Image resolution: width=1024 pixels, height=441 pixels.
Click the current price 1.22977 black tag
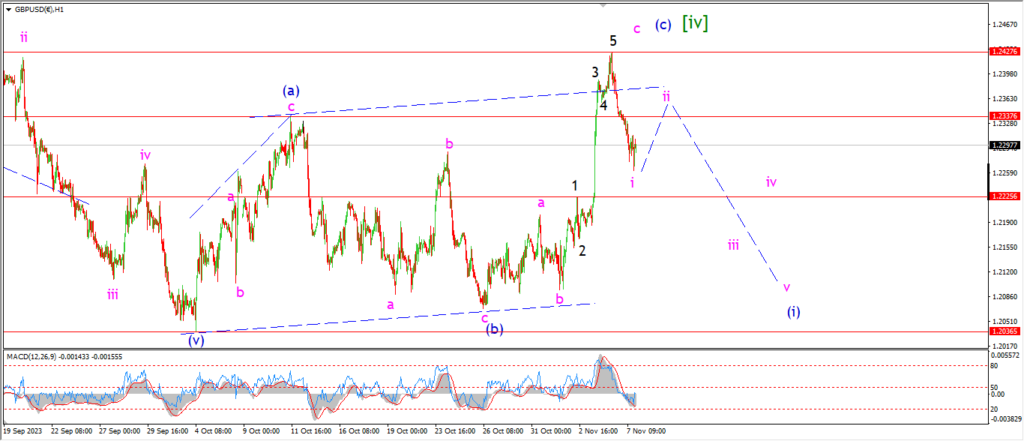click(x=1001, y=145)
